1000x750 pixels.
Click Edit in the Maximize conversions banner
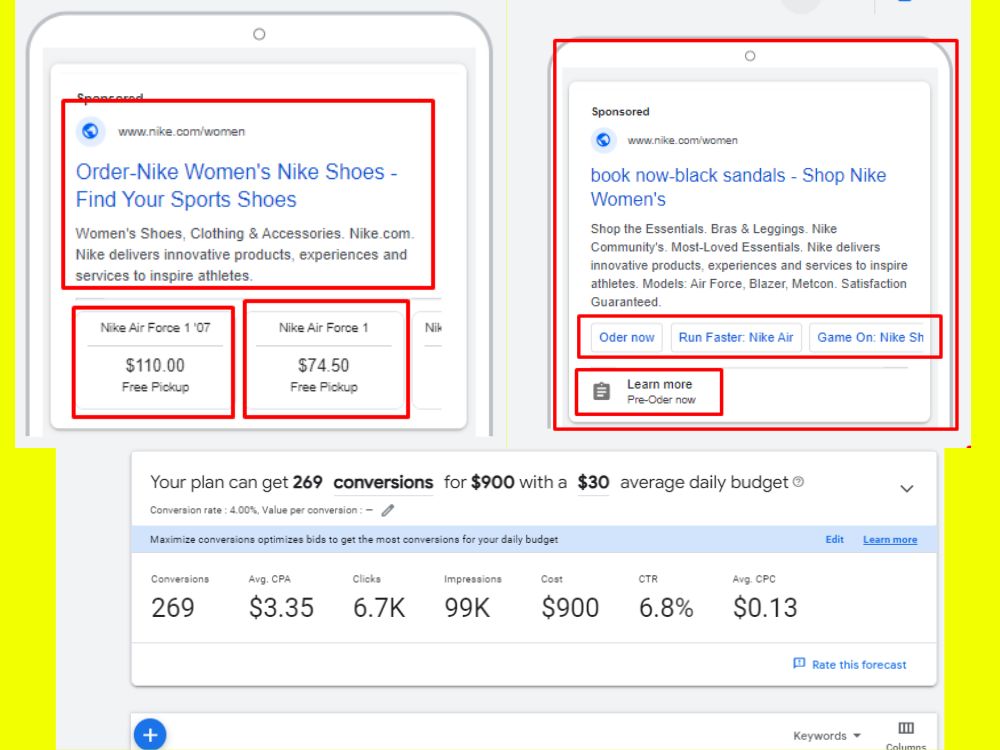pos(834,539)
